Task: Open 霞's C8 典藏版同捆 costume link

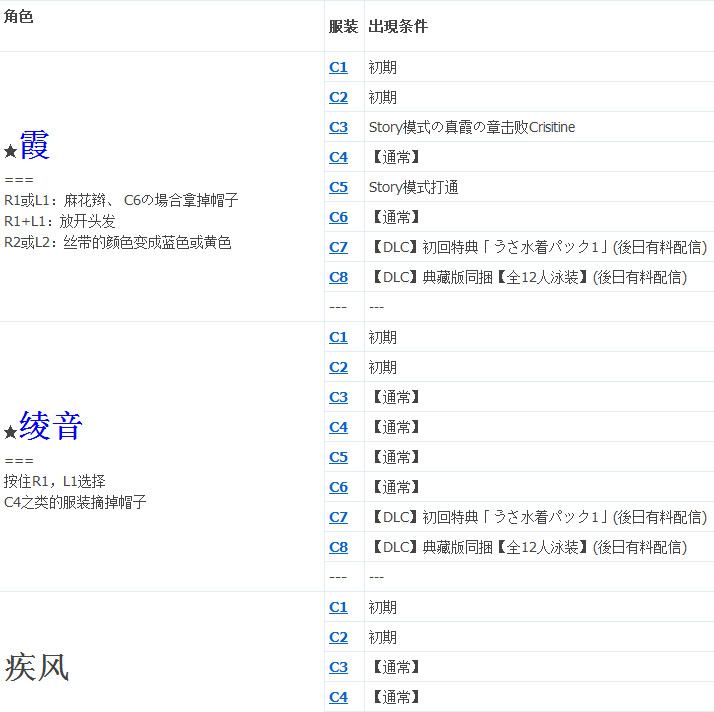Action: pos(338,277)
